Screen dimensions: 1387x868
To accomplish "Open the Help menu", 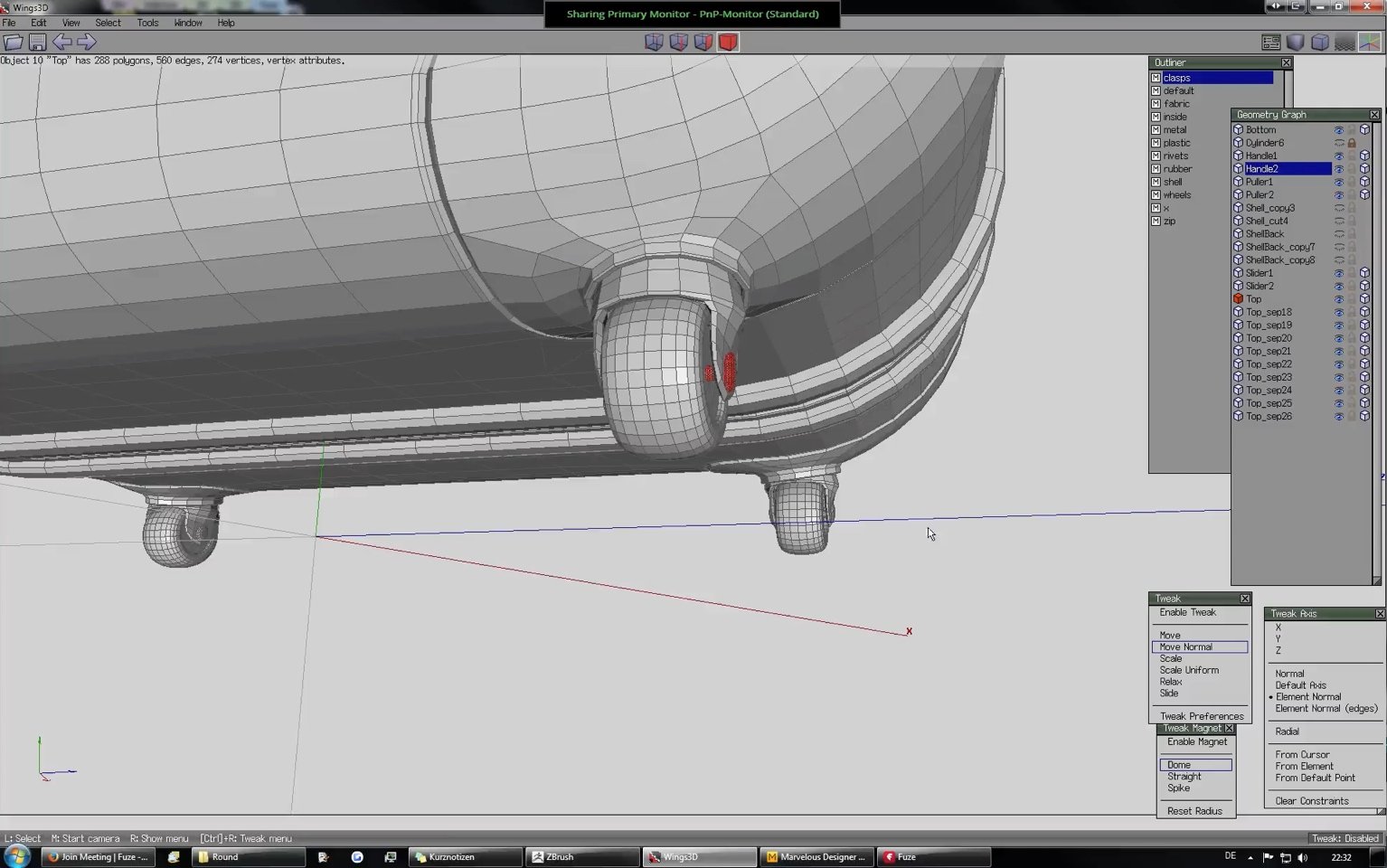I will click(226, 23).
